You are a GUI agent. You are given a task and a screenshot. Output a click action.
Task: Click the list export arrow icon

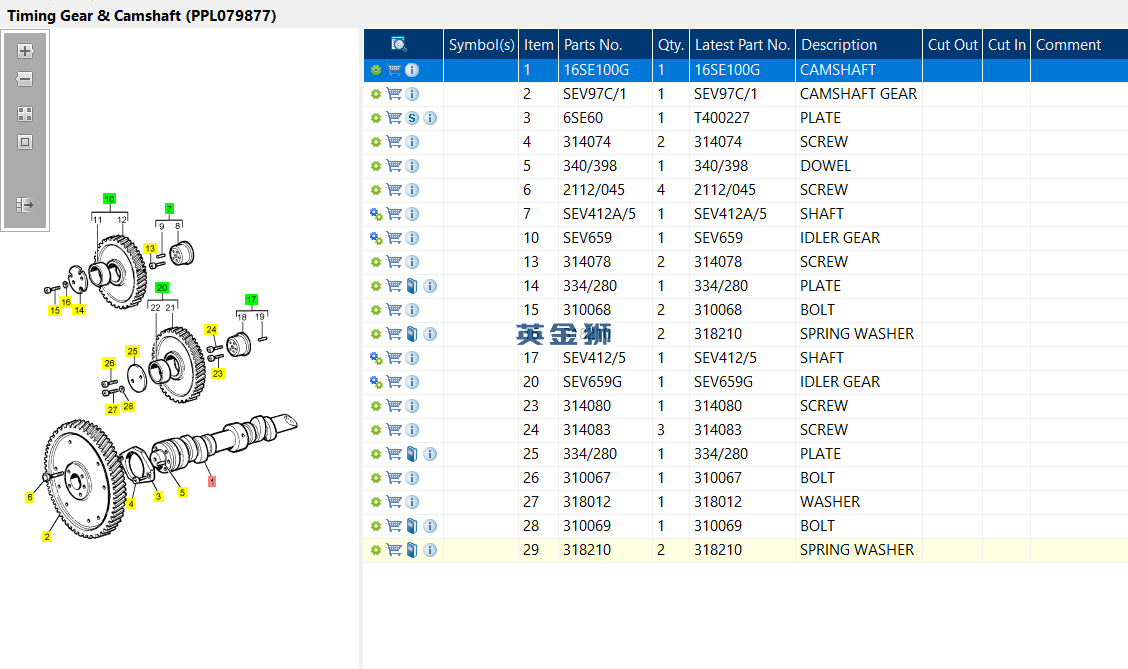[x=25, y=205]
